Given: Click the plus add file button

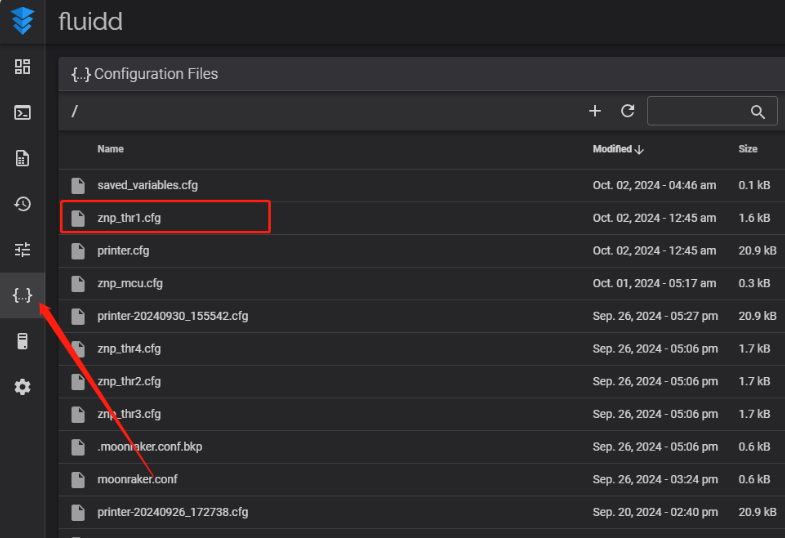Looking at the screenshot, I should 595,111.
